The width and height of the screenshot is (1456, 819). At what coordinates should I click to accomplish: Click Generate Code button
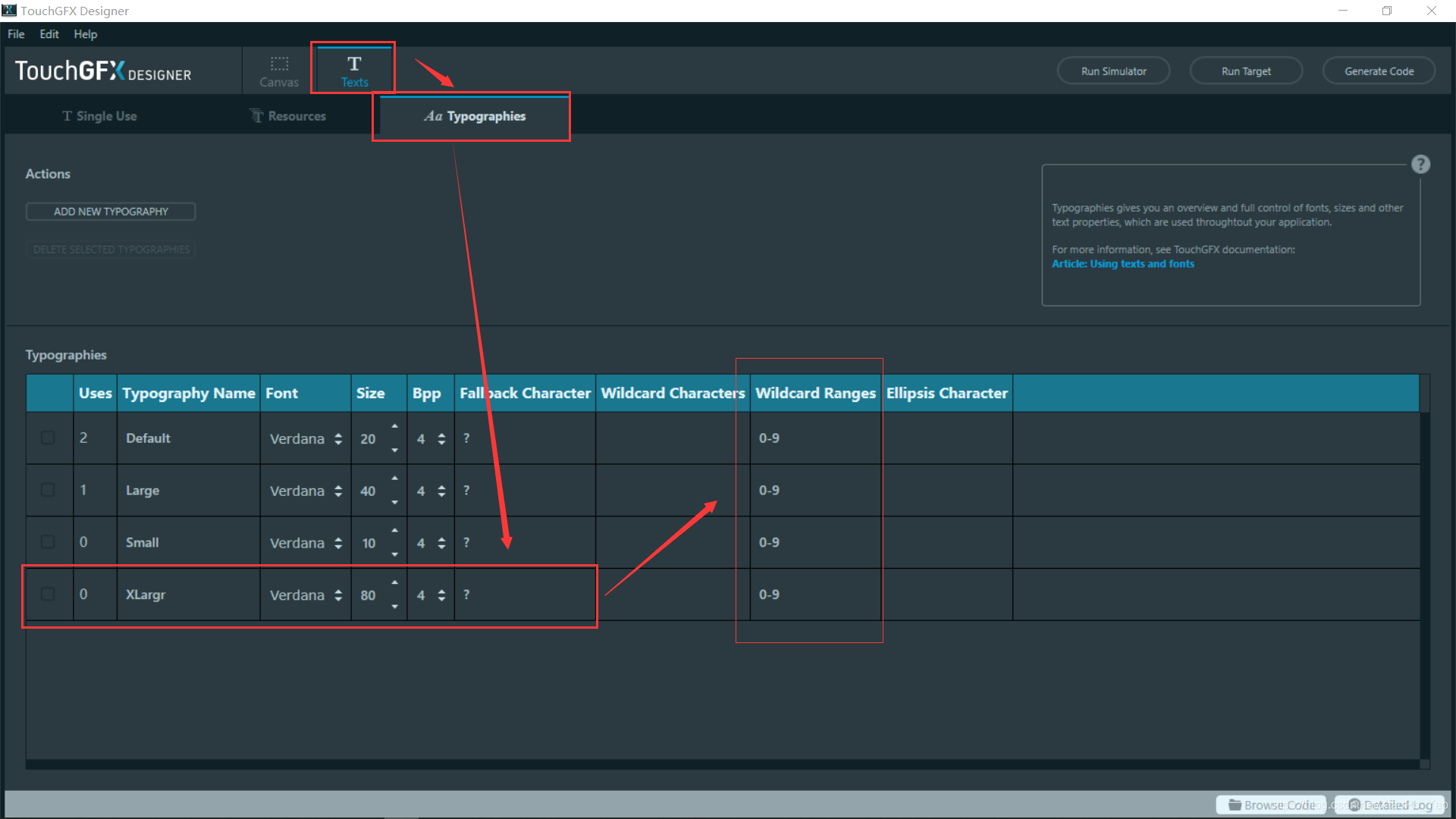[1378, 70]
